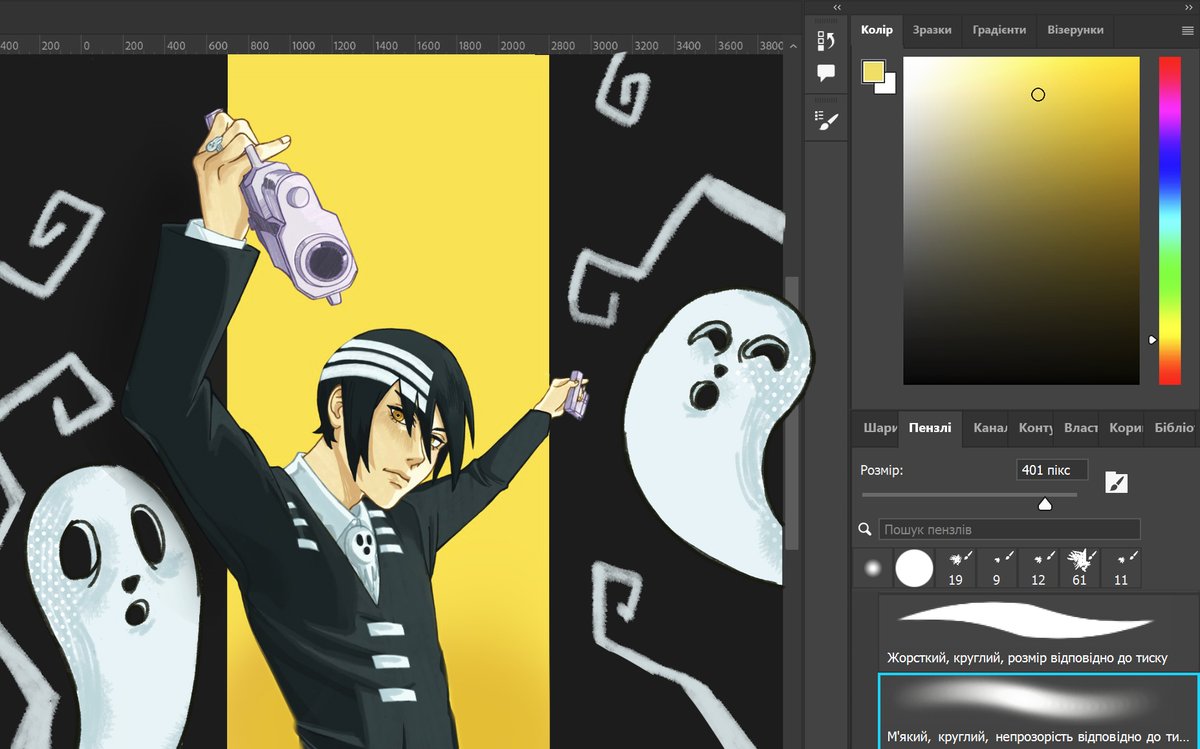This screenshot has height=749, width=1200.
Task: Switch to the Зразки tab
Action: pyautogui.click(x=932, y=30)
